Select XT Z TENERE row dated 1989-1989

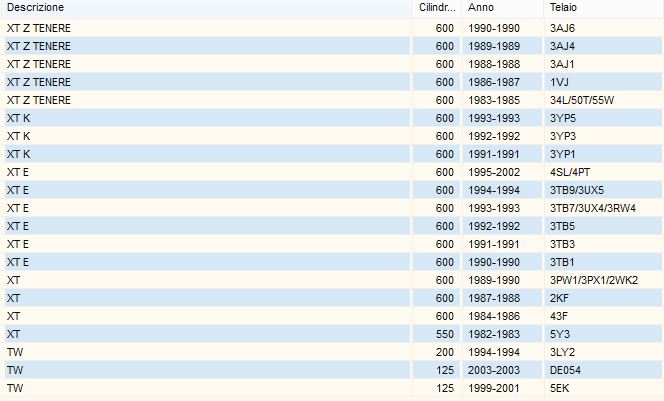pos(332,46)
